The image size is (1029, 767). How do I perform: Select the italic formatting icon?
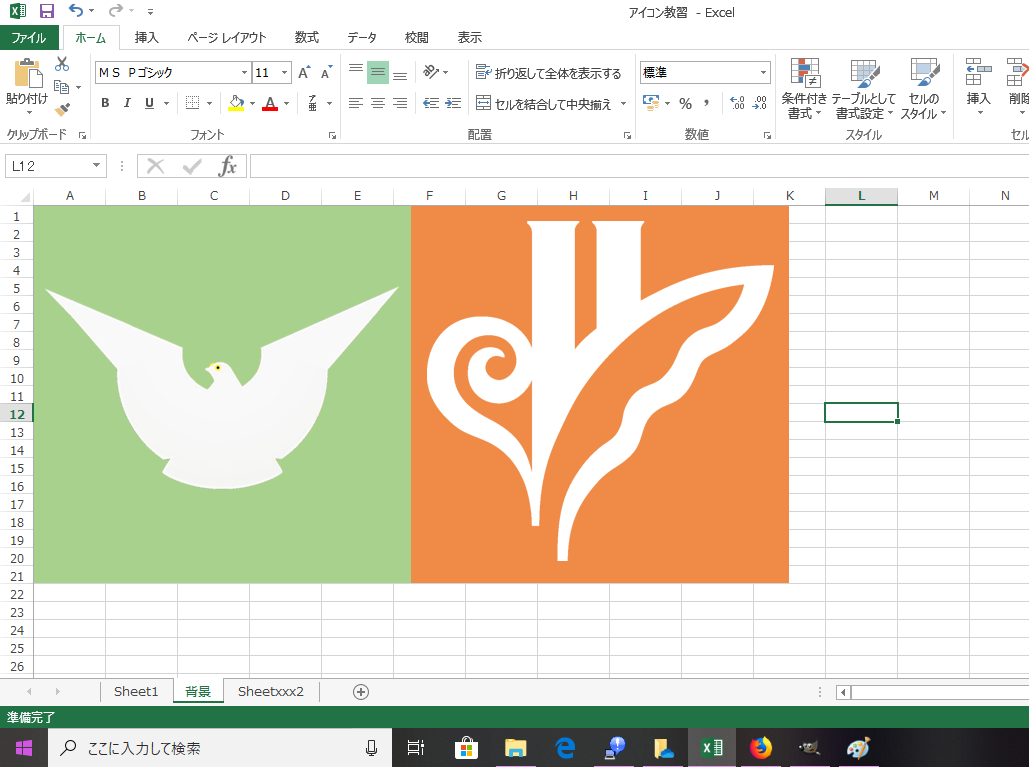(125, 103)
